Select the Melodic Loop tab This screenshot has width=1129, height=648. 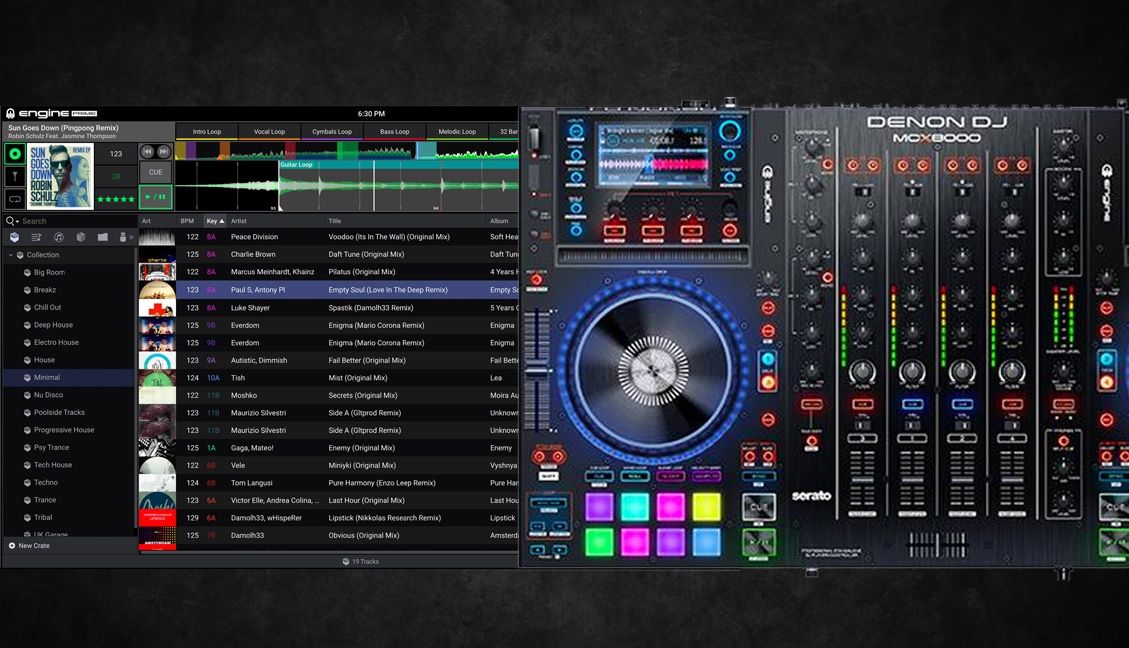pos(457,132)
